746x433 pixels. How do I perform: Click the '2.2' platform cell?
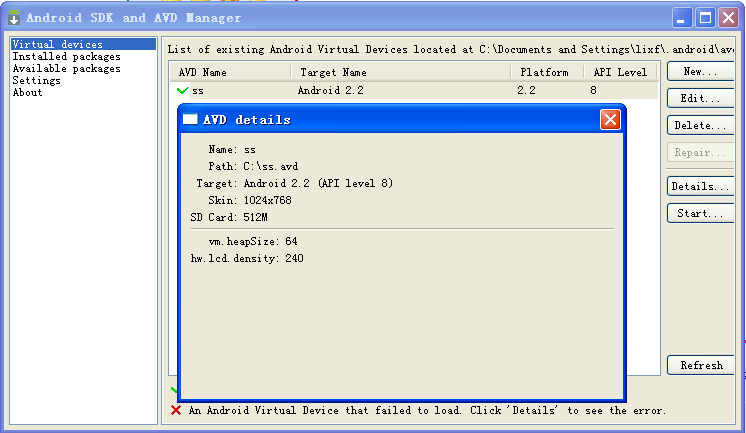click(526, 90)
